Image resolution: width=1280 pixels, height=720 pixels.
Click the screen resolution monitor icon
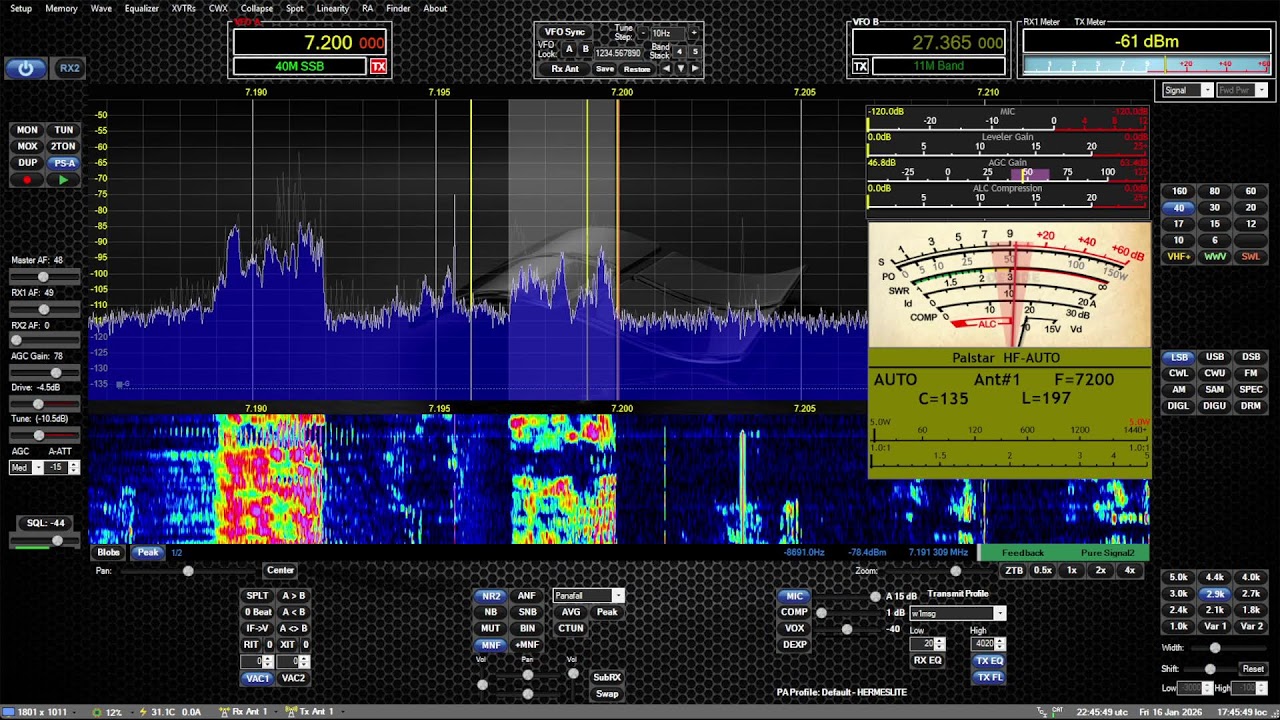pos(8,712)
